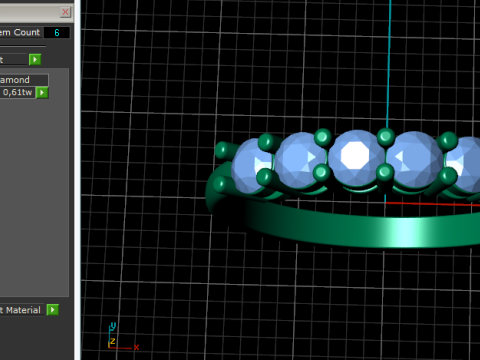Image resolution: width=480 pixels, height=360 pixels.
Task: Click the green arrow next to Material
Action: pyautogui.click(x=53, y=310)
